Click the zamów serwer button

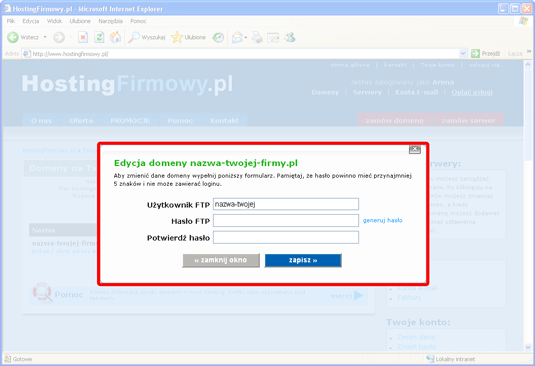point(468,120)
